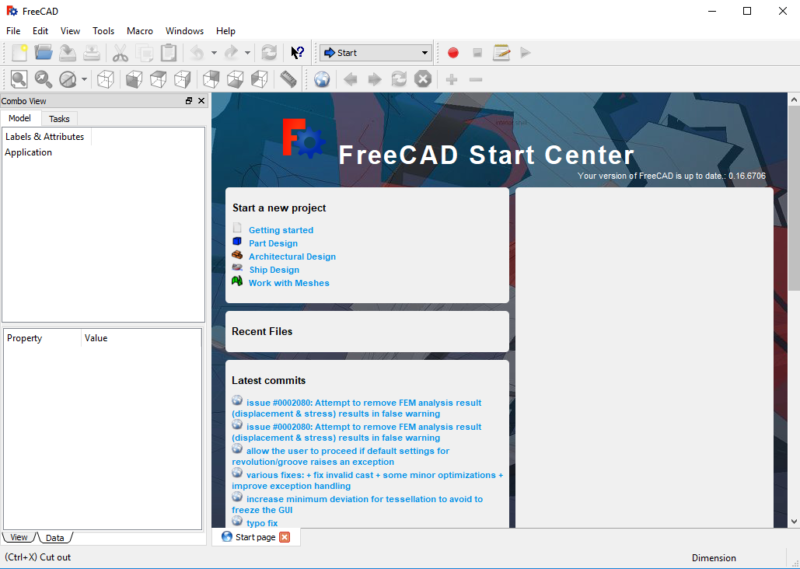This screenshot has height=569, width=800.
Task: Open the Undo history dropdown arrow
Action: click(214, 53)
